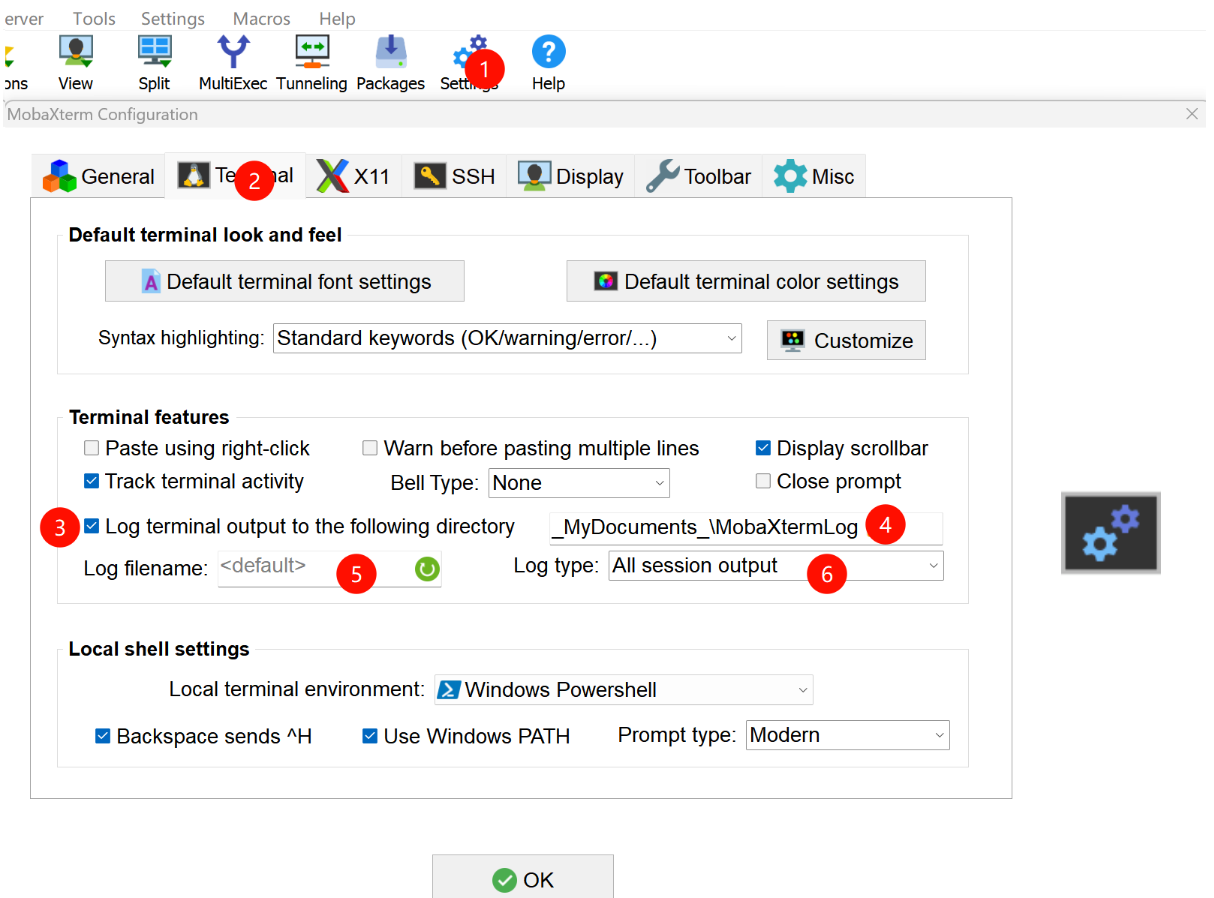Confirm configuration with the OK button
The height and width of the screenshot is (898, 1214).
point(523,879)
